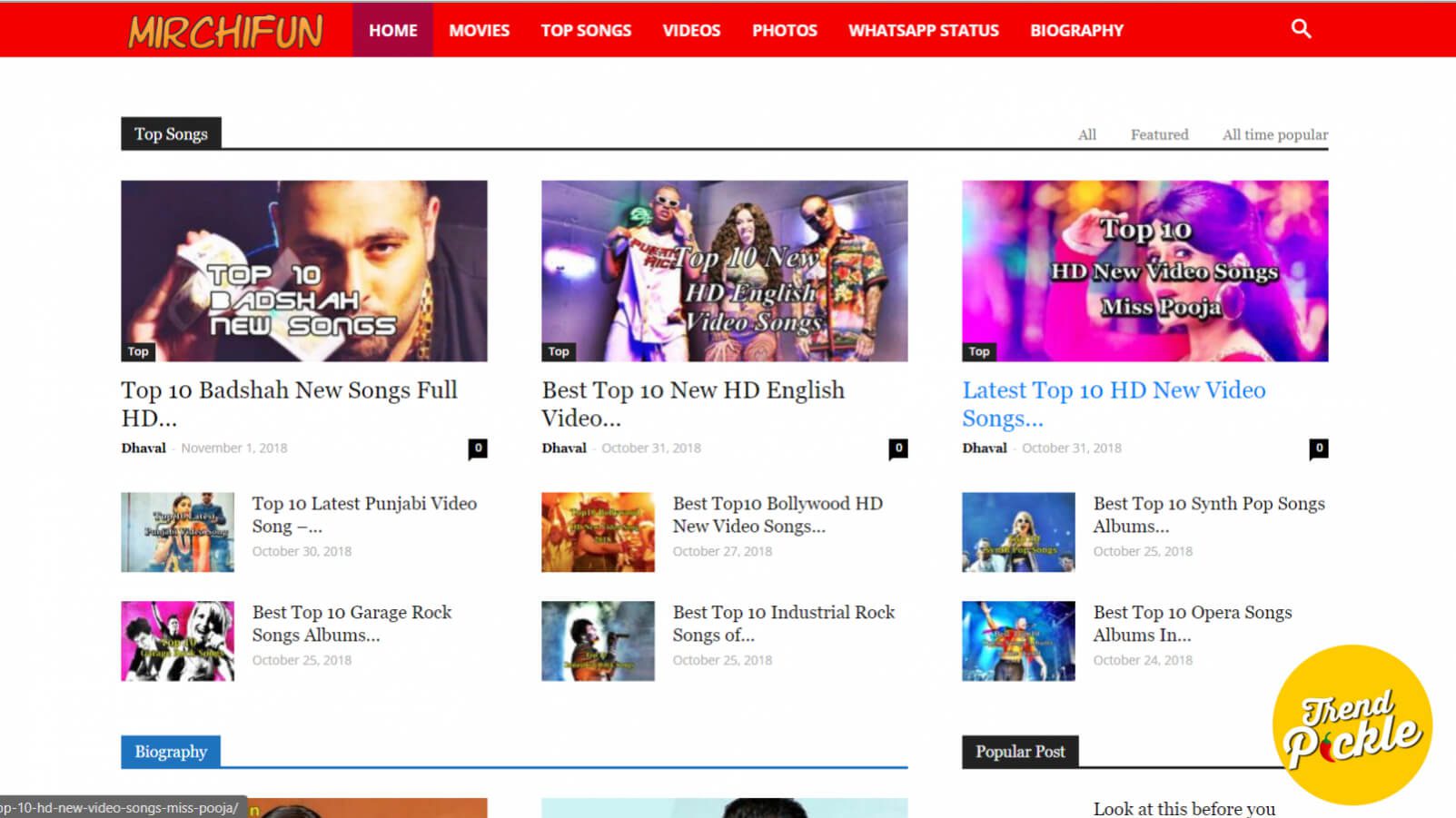
Task: Select the All filter tab
Action: point(1087,134)
